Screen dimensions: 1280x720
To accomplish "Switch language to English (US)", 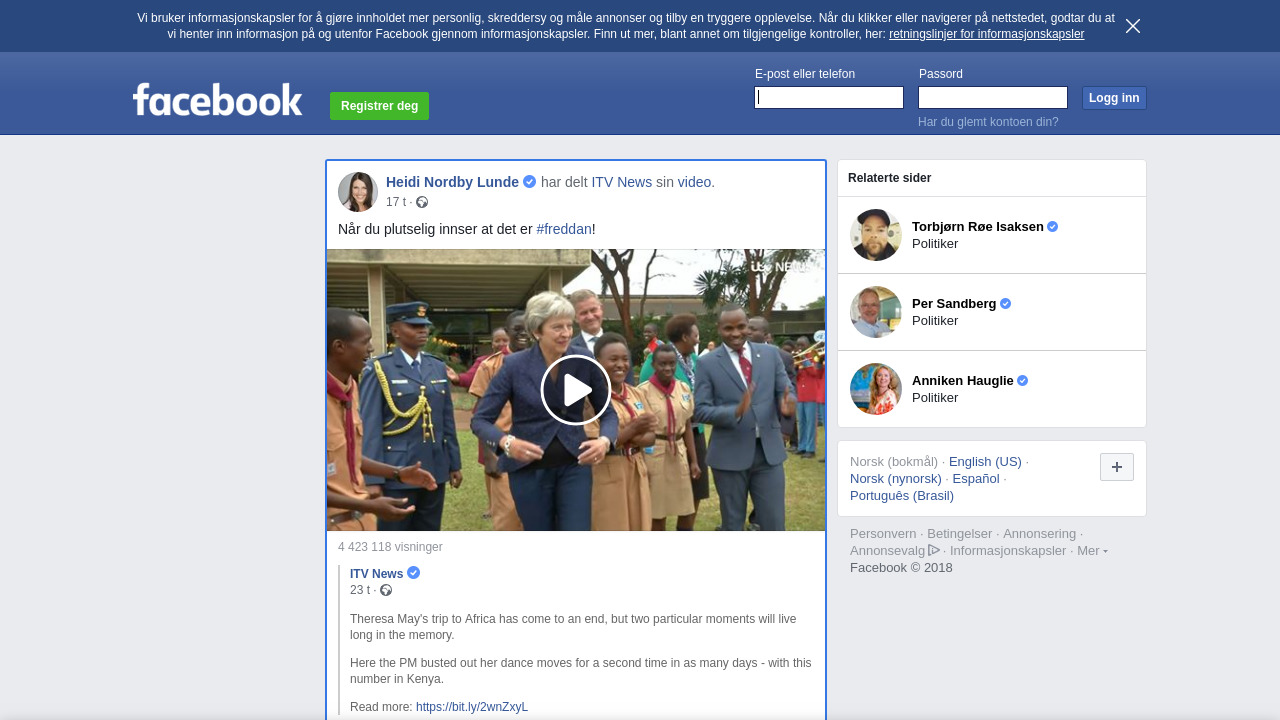I will [985, 462].
